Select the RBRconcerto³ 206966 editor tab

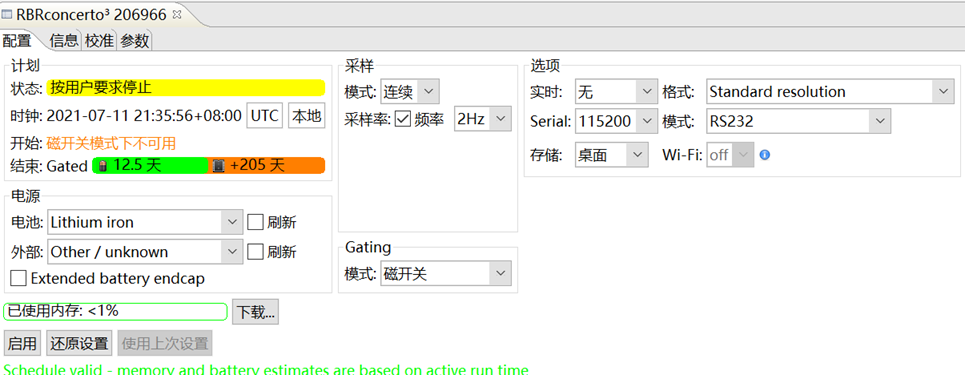click(x=92, y=15)
